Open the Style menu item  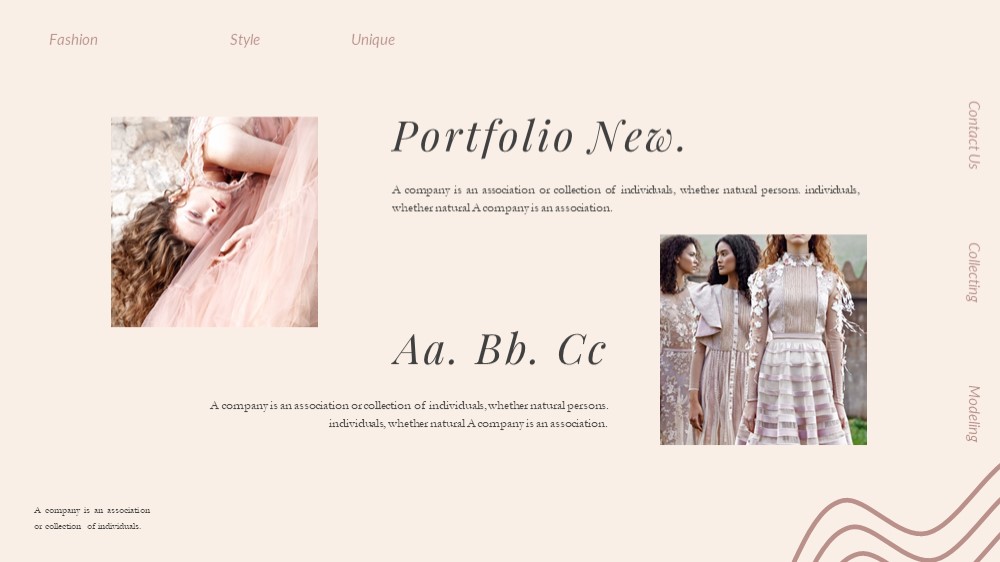[245, 40]
